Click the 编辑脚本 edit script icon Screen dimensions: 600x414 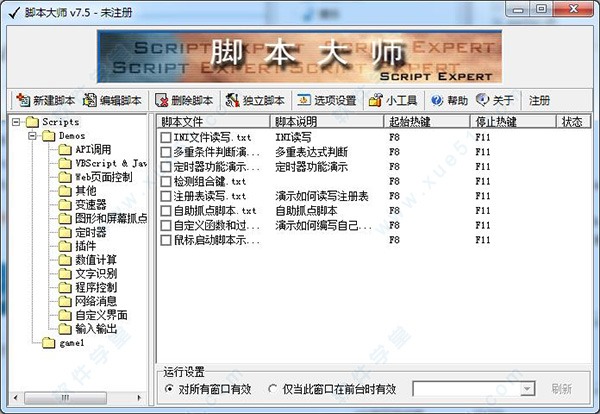tap(90, 100)
